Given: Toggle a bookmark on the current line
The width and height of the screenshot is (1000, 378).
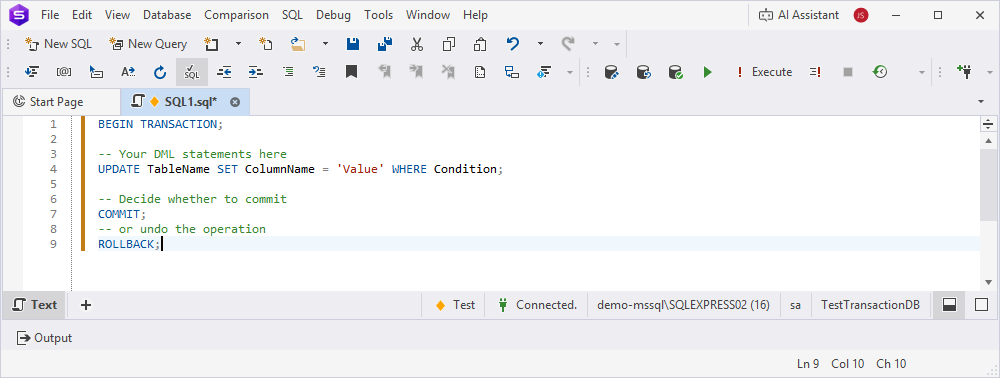Looking at the screenshot, I should 351,72.
